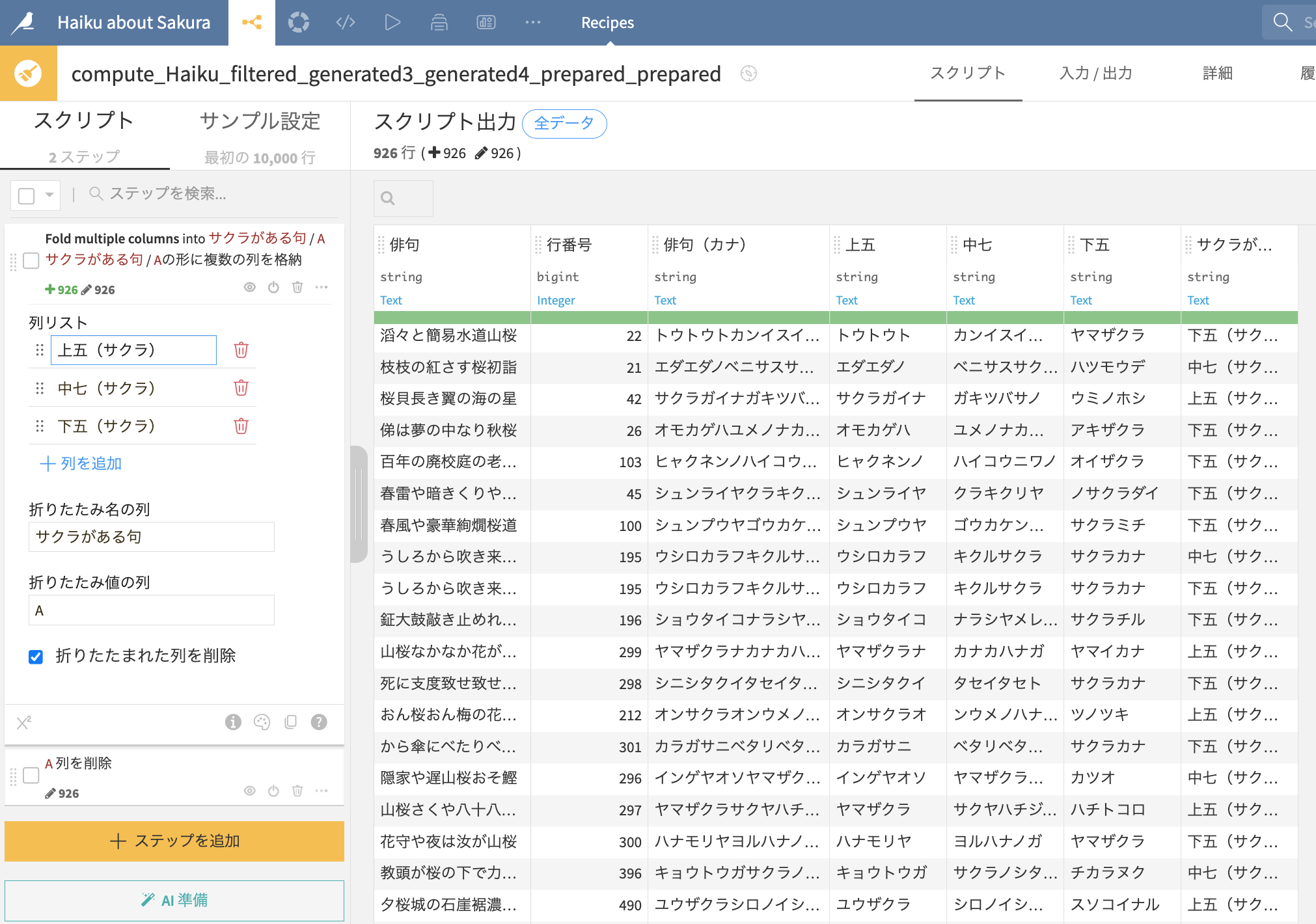
Task: Uncheck 折りたたまれた列を削除 checkbox
Action: tap(36, 657)
